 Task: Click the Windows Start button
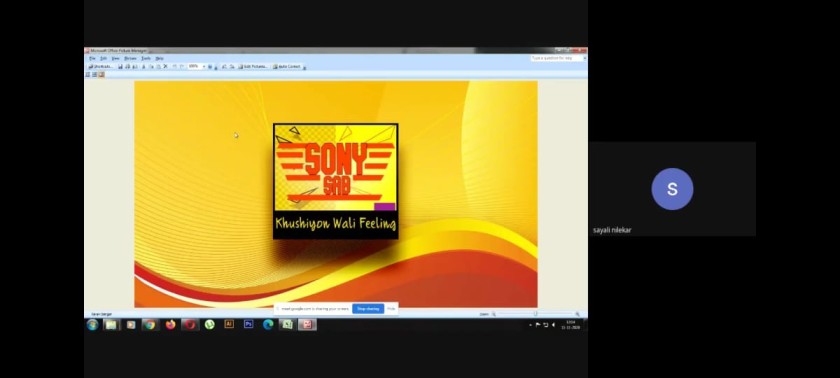[92, 324]
